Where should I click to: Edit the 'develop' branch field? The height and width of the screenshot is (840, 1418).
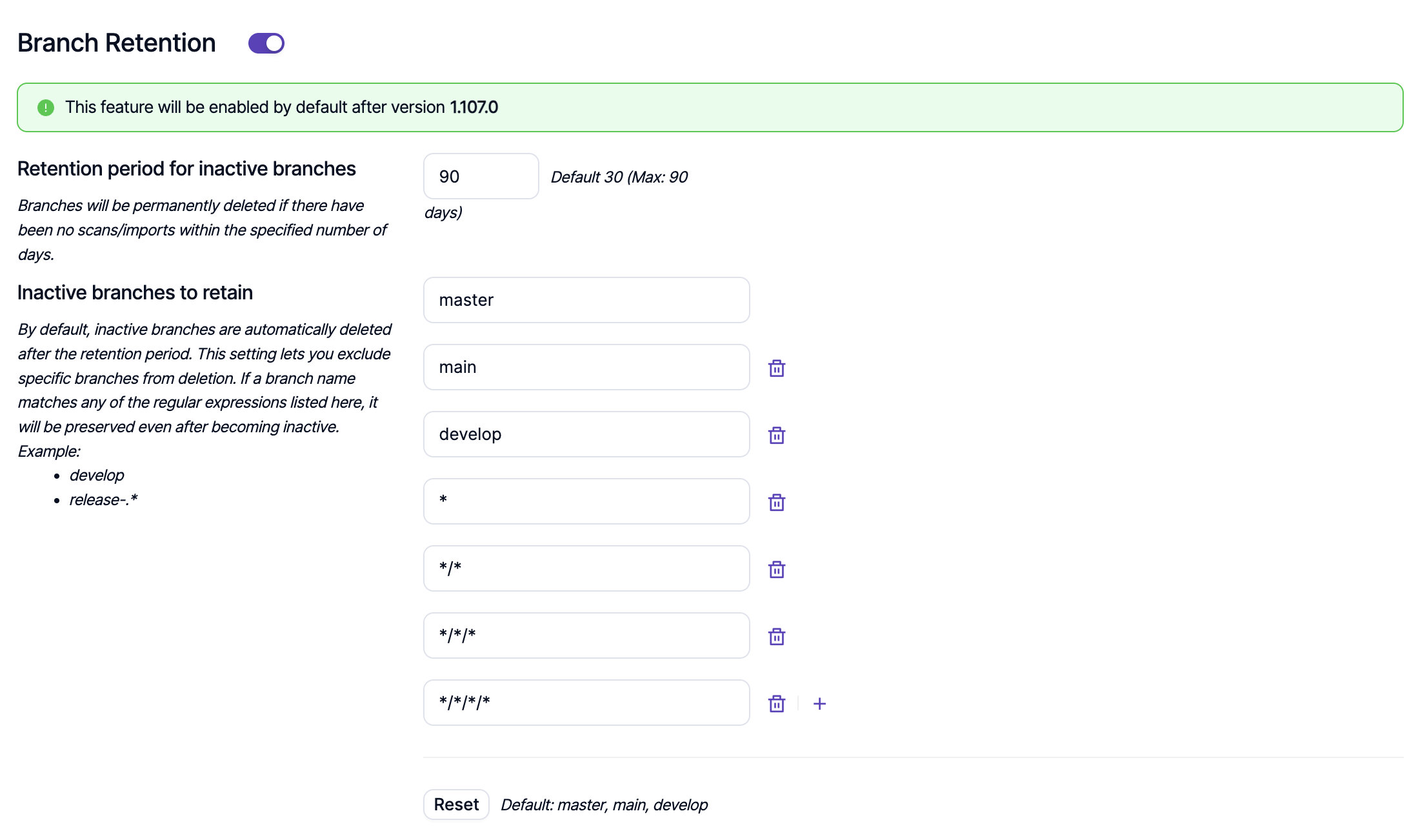586,434
